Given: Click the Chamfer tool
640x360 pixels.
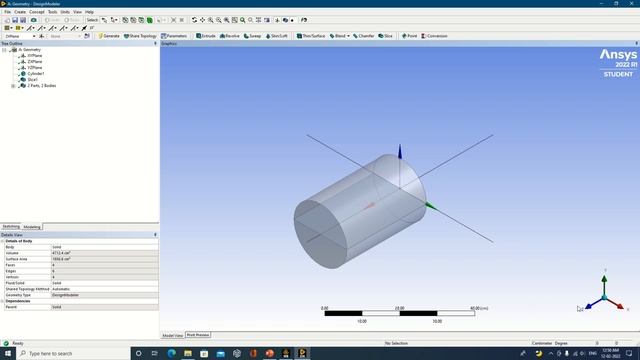Looking at the screenshot, I should [x=364, y=36].
